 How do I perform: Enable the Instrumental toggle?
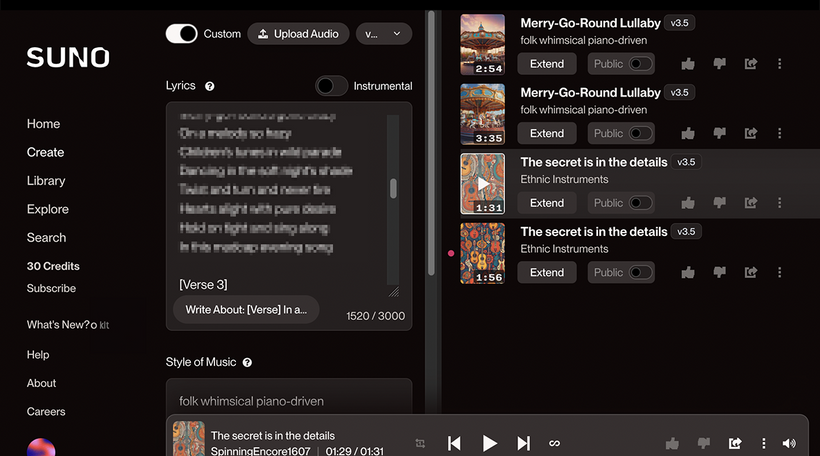coord(332,86)
